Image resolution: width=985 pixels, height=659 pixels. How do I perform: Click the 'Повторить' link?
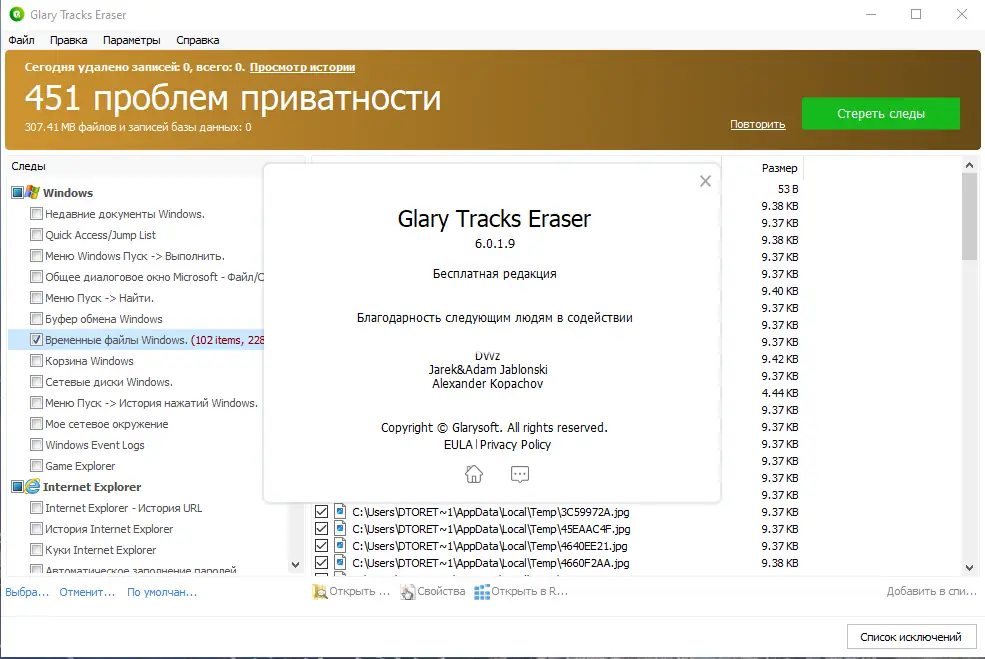[758, 124]
